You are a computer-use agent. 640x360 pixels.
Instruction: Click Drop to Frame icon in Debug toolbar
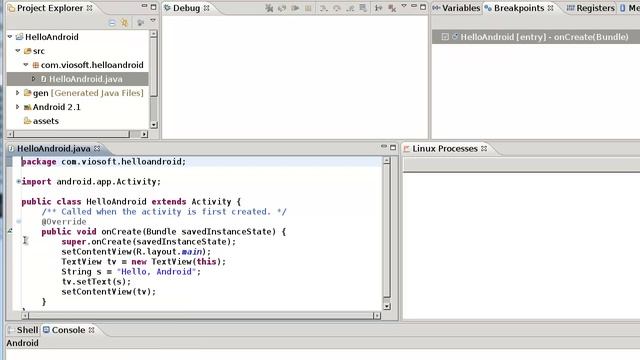pyautogui.click(x=363, y=8)
